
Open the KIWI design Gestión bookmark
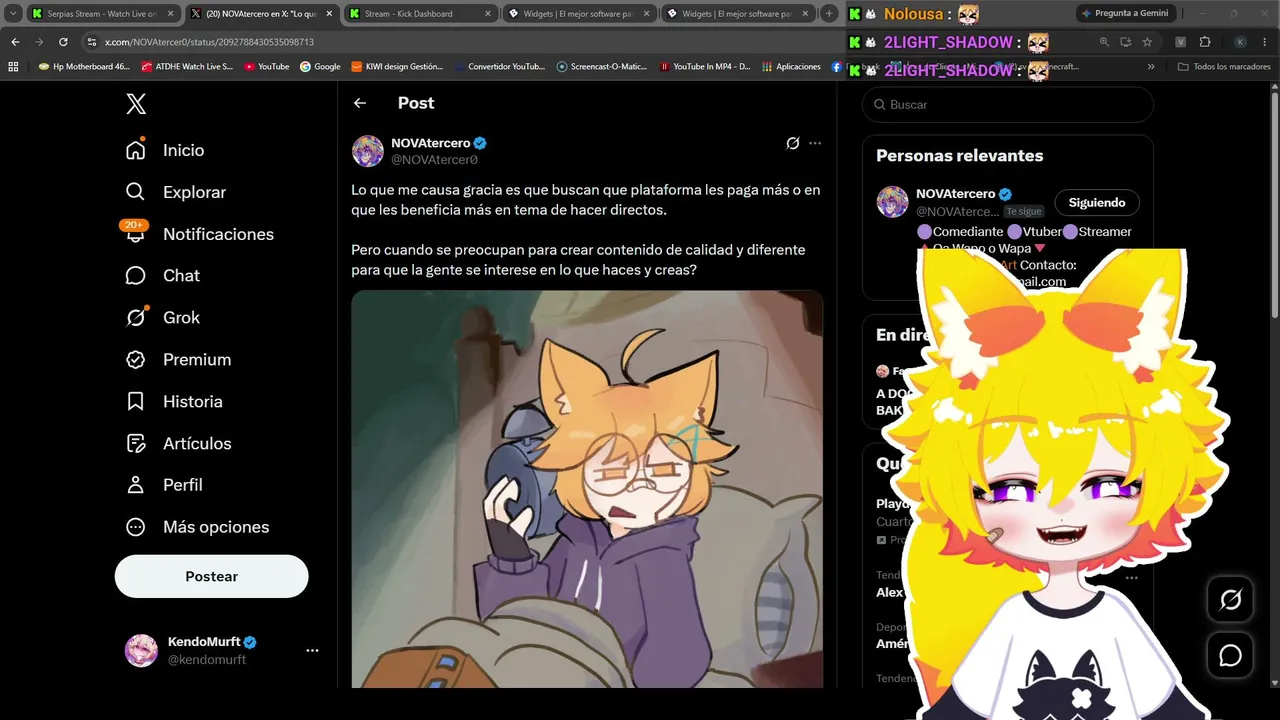pyautogui.click(x=397, y=67)
